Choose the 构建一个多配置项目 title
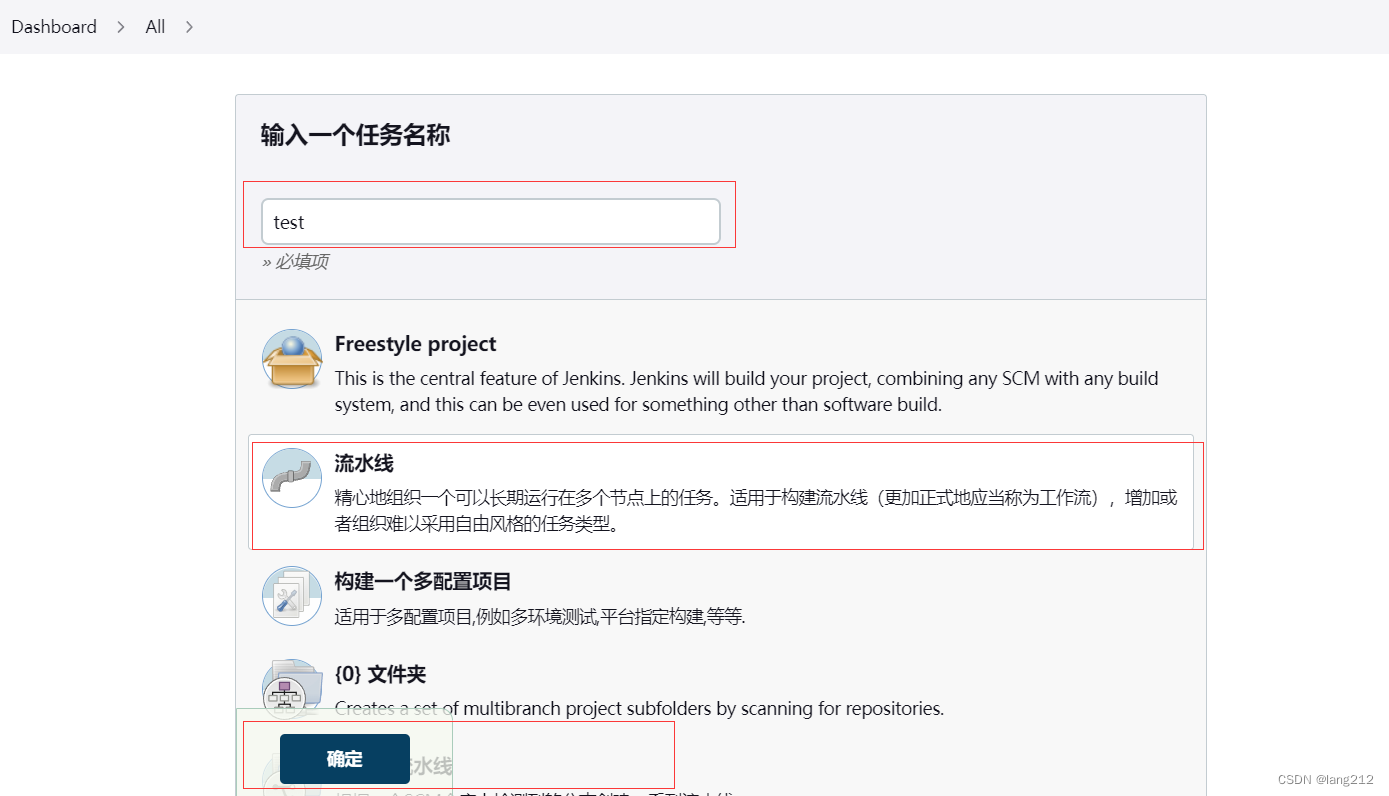Image resolution: width=1389 pixels, height=796 pixels. (x=423, y=581)
